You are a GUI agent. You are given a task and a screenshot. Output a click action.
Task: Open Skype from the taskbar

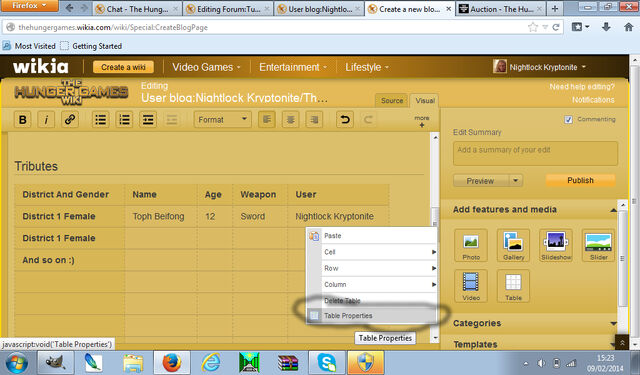click(x=327, y=362)
